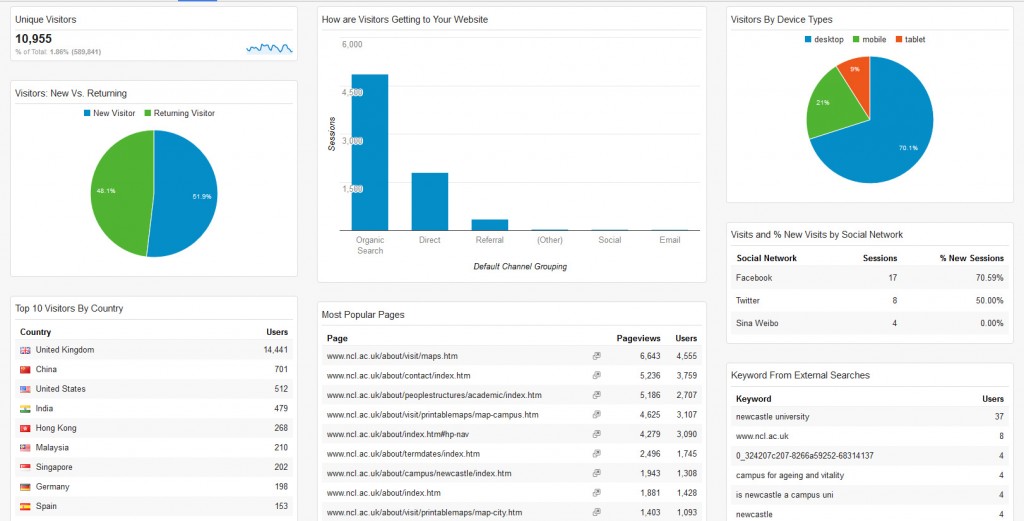Click the China flag icon
Screen dimensions: 1024x521
[x=25, y=370]
